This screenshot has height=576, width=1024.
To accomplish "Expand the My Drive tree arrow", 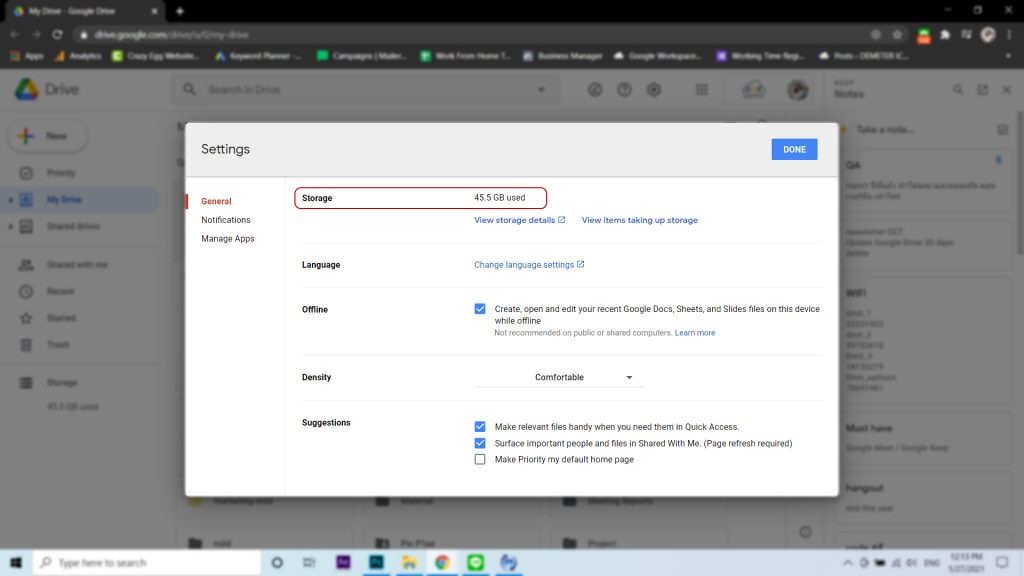I will point(10,200).
